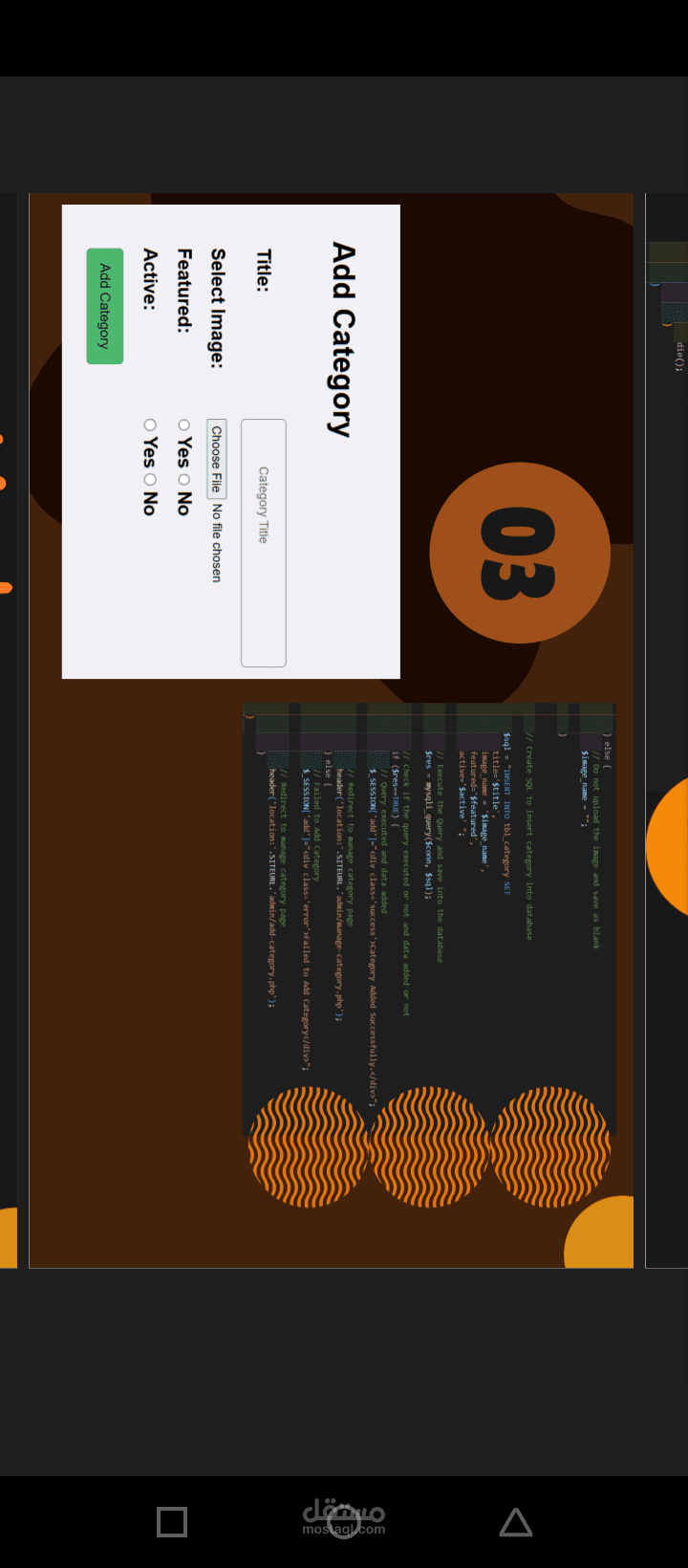Select the Active No radio button
This screenshot has height=1568, width=688.
150,480
